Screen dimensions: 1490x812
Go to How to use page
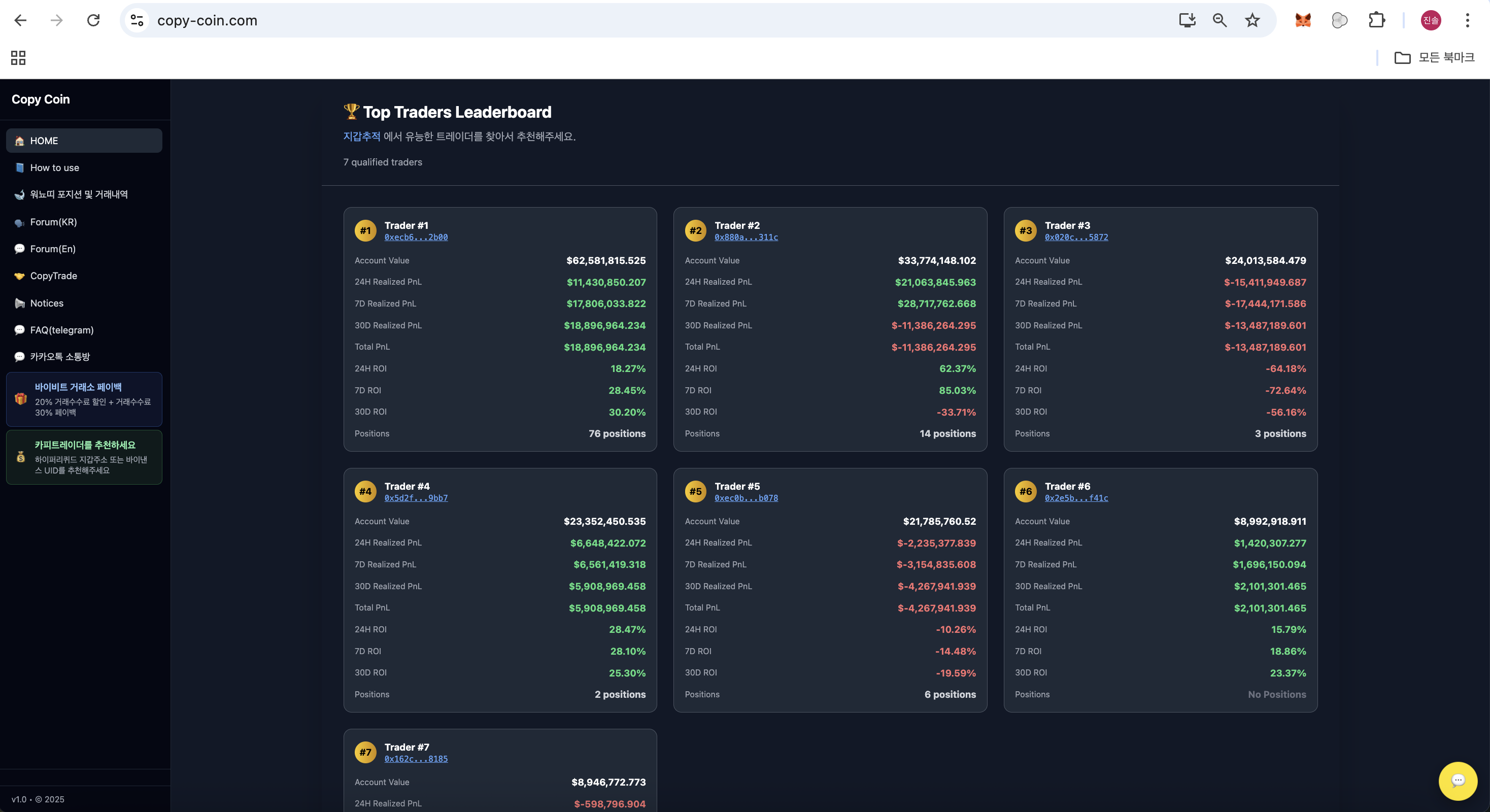click(54, 167)
